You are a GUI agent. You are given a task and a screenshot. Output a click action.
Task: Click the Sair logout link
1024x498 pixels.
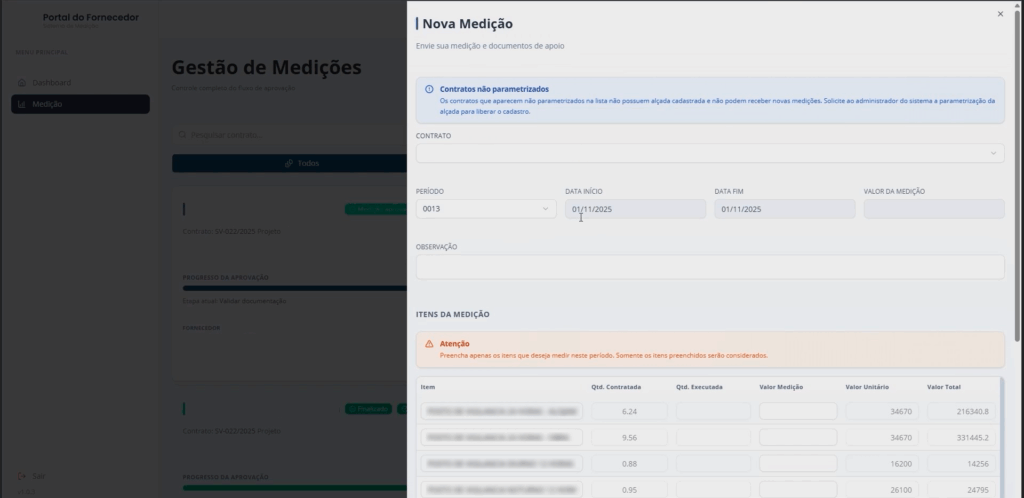point(31,476)
